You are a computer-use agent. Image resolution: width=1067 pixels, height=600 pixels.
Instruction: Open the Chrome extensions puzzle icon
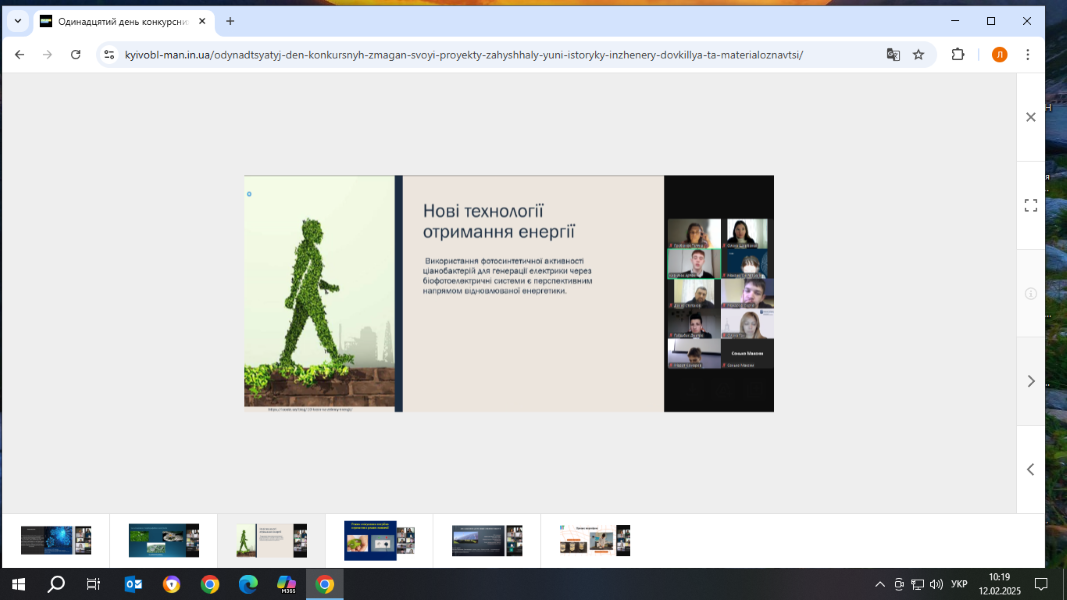(958, 55)
